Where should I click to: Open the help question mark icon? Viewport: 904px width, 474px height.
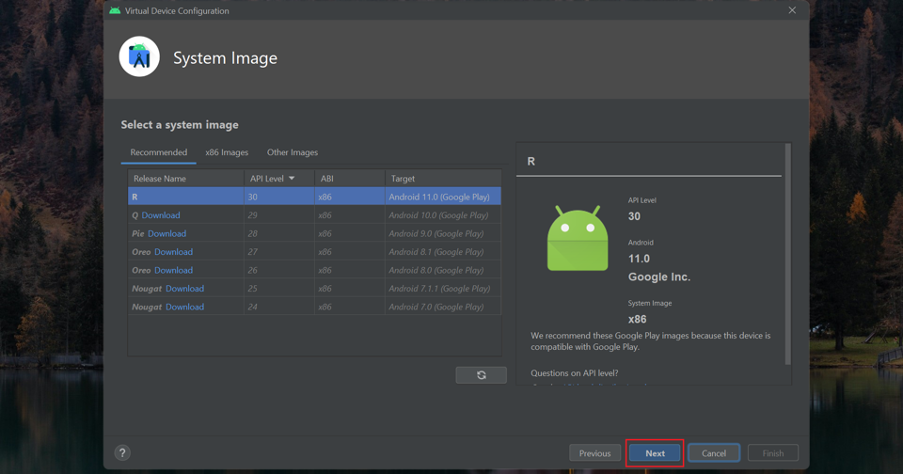point(122,453)
